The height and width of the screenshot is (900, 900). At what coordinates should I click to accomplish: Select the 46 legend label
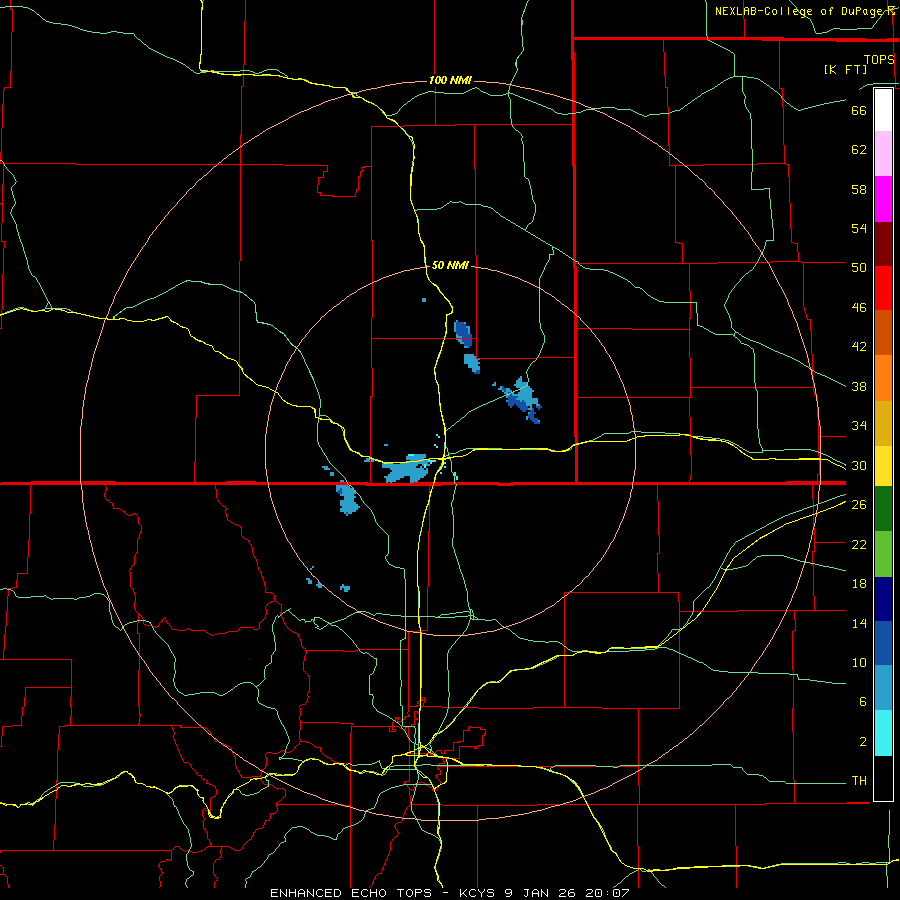click(859, 307)
